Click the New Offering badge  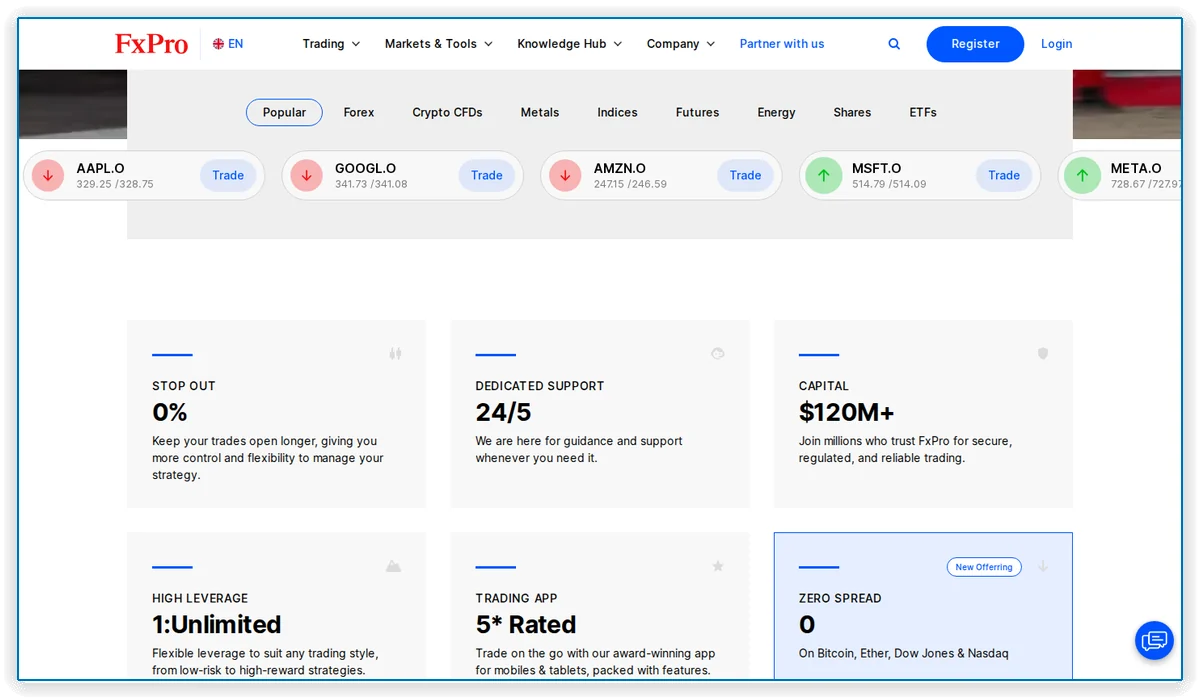tap(984, 567)
